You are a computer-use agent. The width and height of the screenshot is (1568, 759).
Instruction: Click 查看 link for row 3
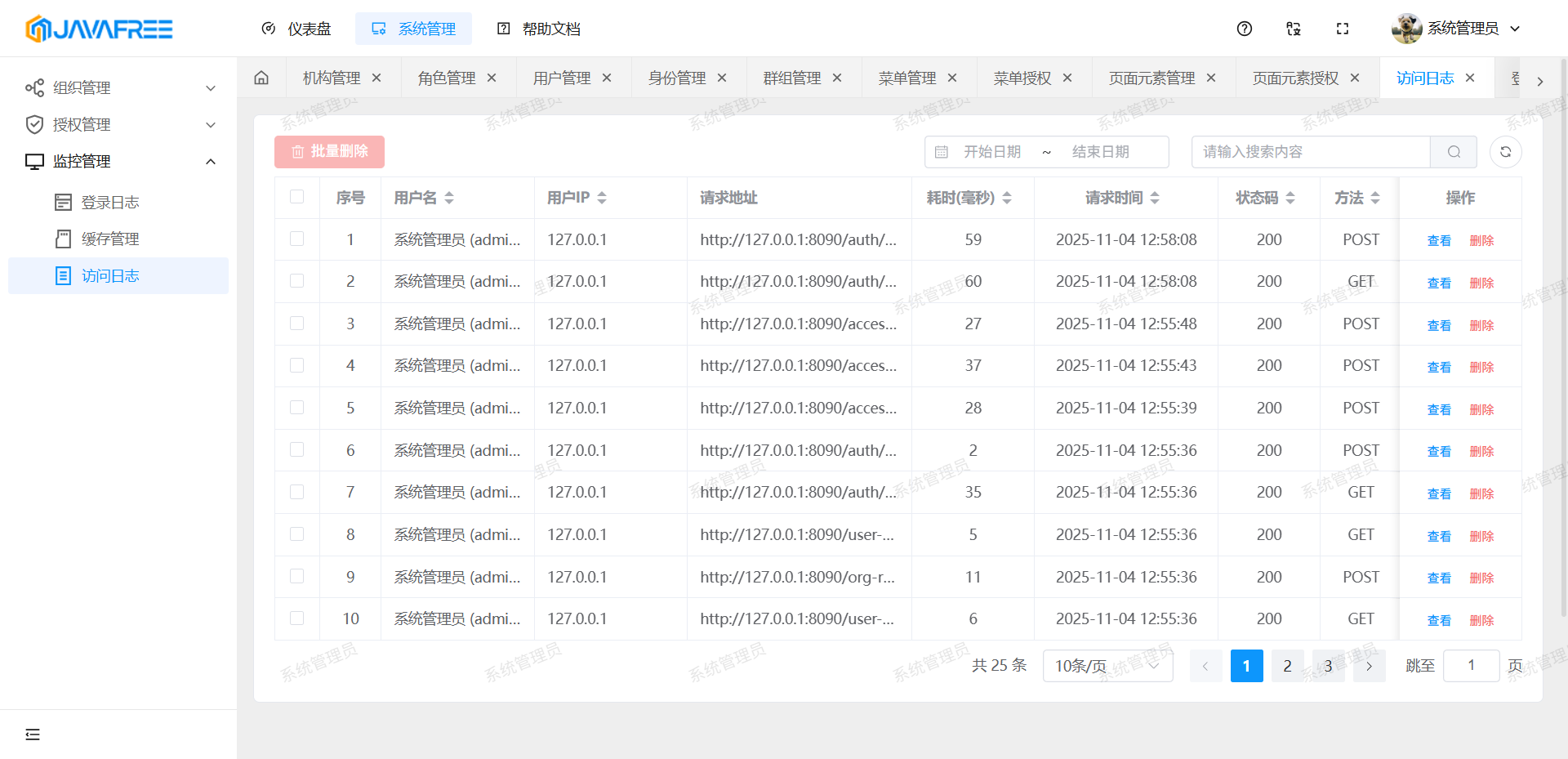point(1439,325)
